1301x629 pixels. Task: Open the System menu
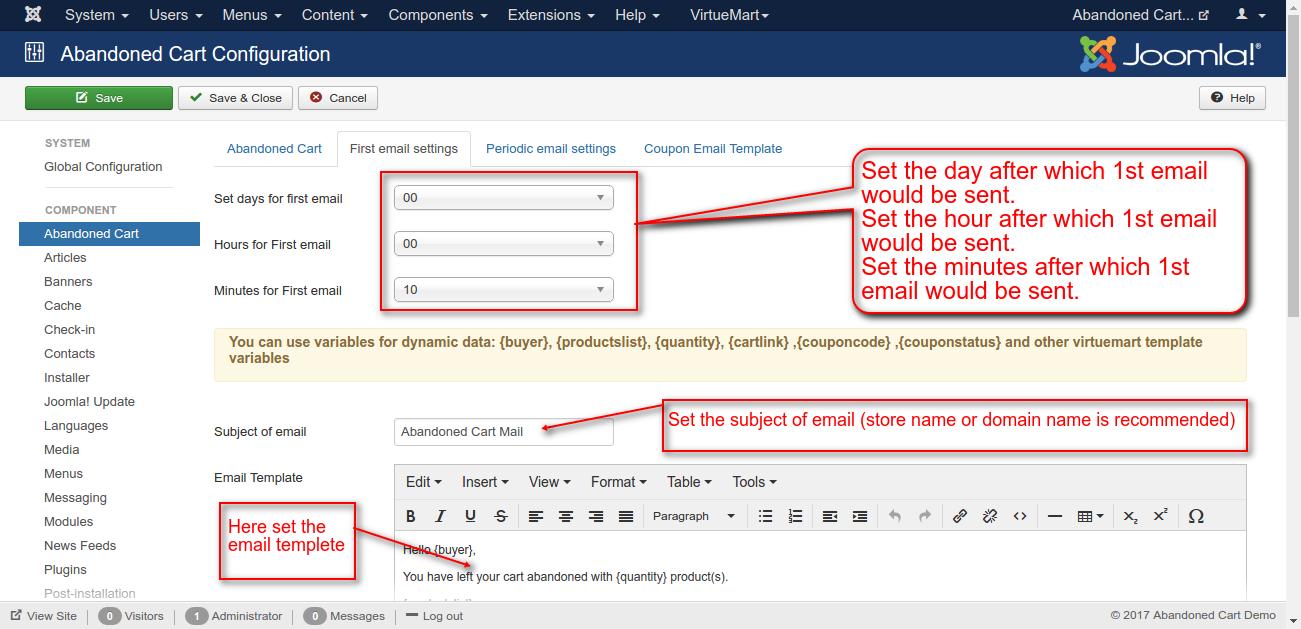(x=96, y=15)
